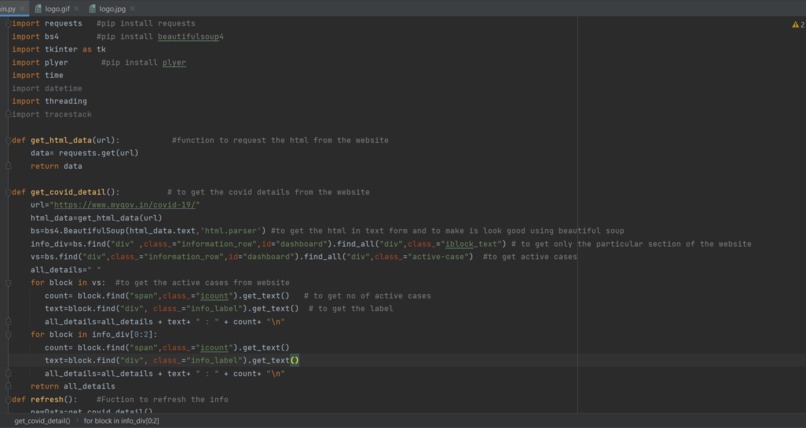Click 'html_data=get_html_data(url)' line
The image size is (806, 428).
pyautogui.click(x=96, y=218)
